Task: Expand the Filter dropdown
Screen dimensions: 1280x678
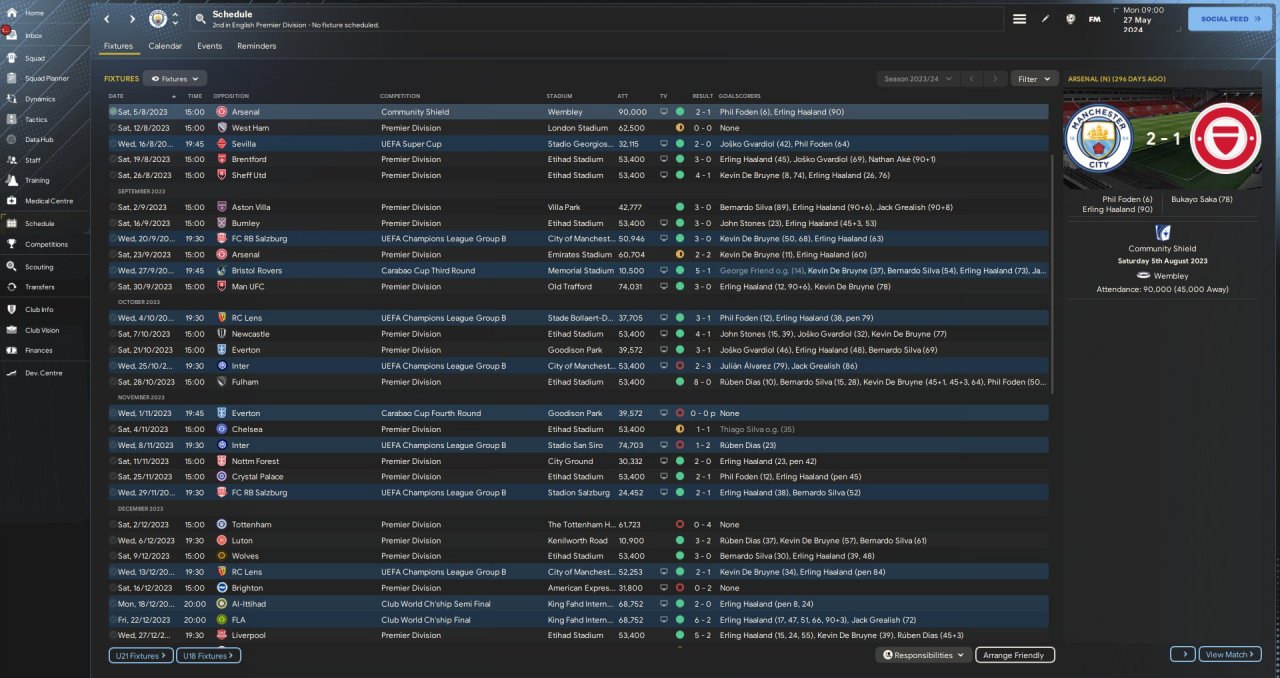Action: [x=1034, y=78]
